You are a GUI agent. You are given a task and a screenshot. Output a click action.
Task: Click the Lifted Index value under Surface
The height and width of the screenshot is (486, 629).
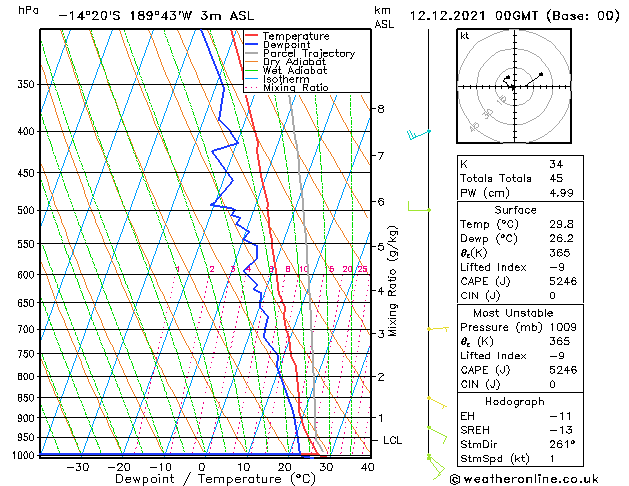557,267
